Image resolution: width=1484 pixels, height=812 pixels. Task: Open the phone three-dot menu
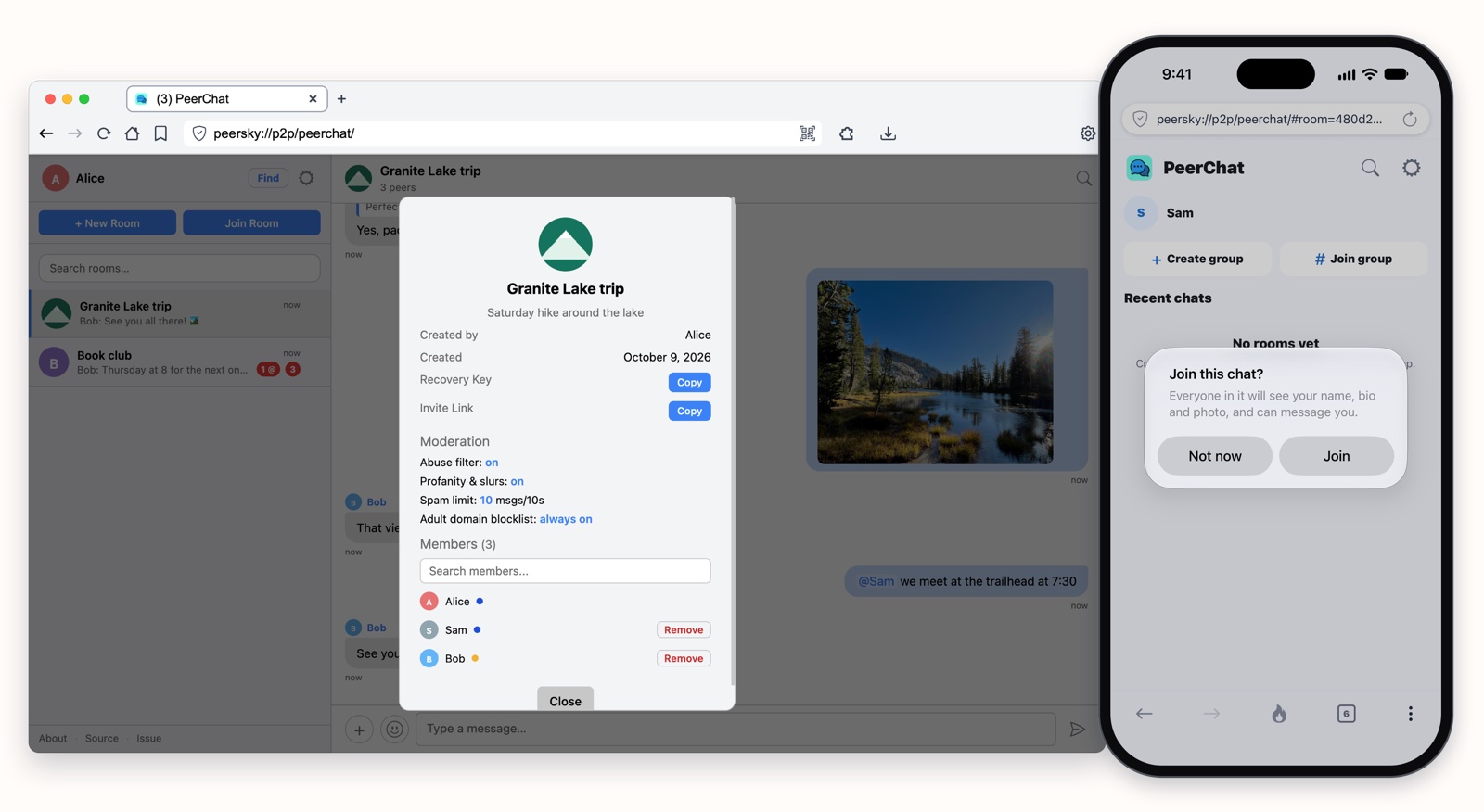pyautogui.click(x=1410, y=714)
